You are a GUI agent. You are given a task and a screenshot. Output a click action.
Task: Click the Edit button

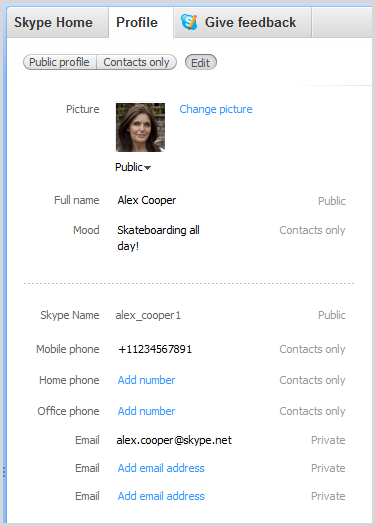click(201, 62)
